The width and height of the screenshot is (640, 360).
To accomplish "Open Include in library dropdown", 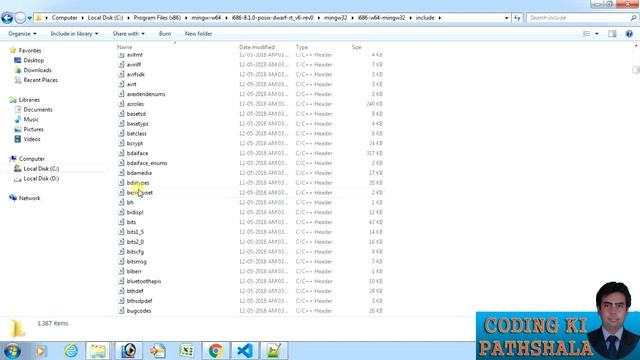I will pos(74,34).
